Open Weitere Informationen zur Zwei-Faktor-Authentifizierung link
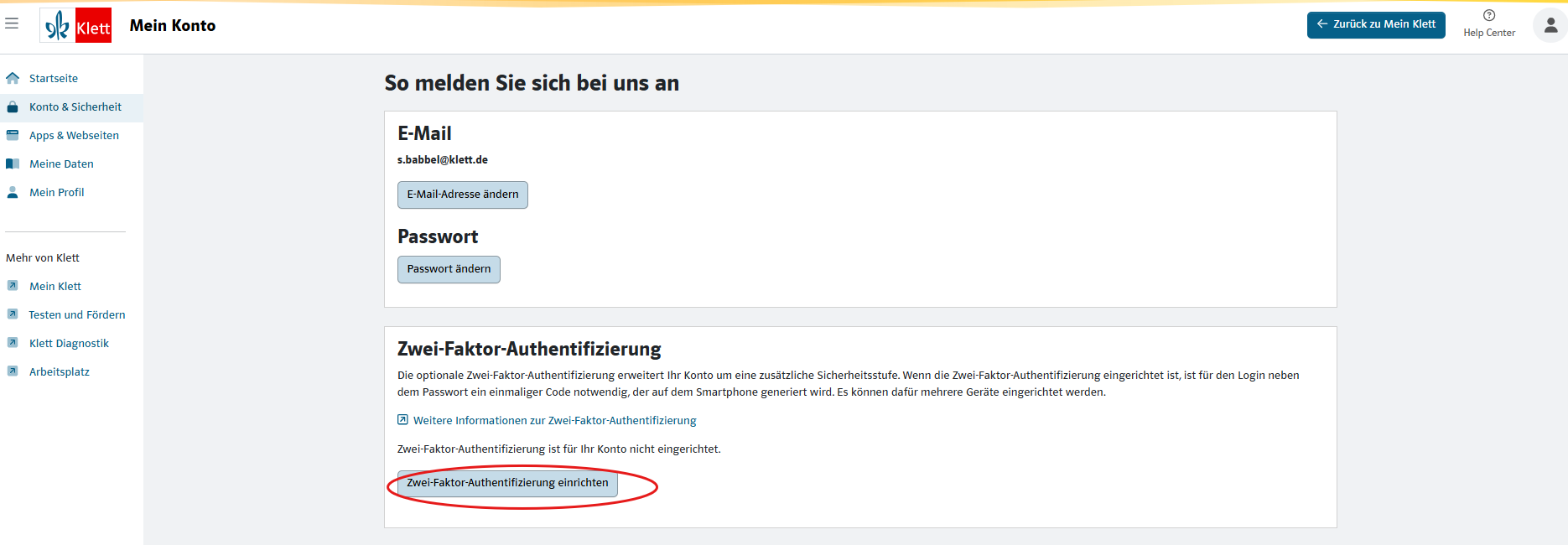1568x545 pixels. (x=554, y=420)
